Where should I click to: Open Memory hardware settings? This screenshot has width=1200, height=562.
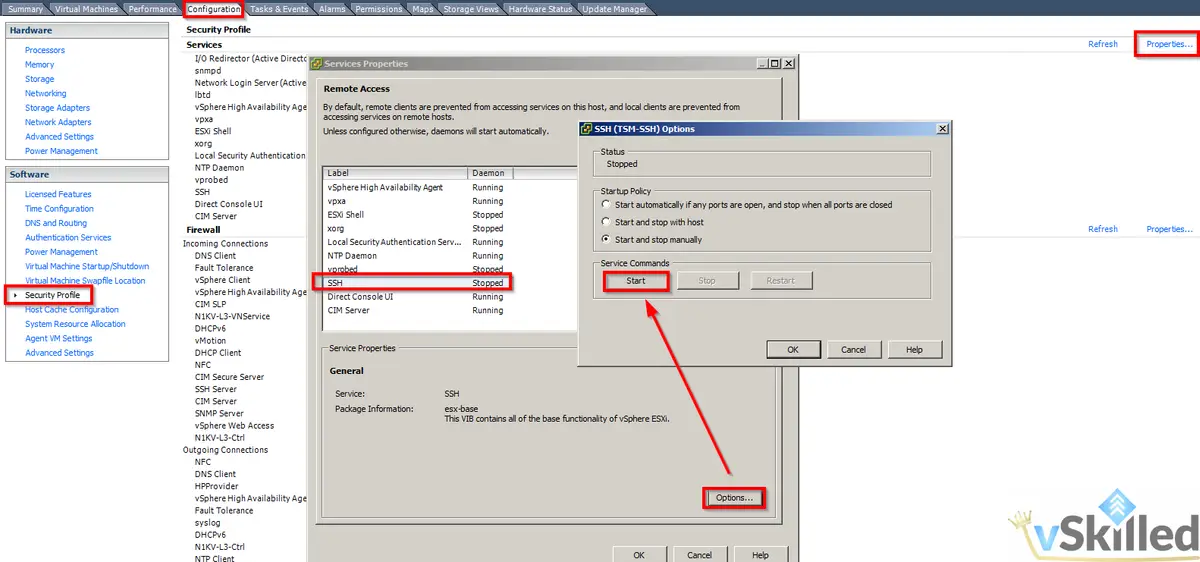coord(40,65)
